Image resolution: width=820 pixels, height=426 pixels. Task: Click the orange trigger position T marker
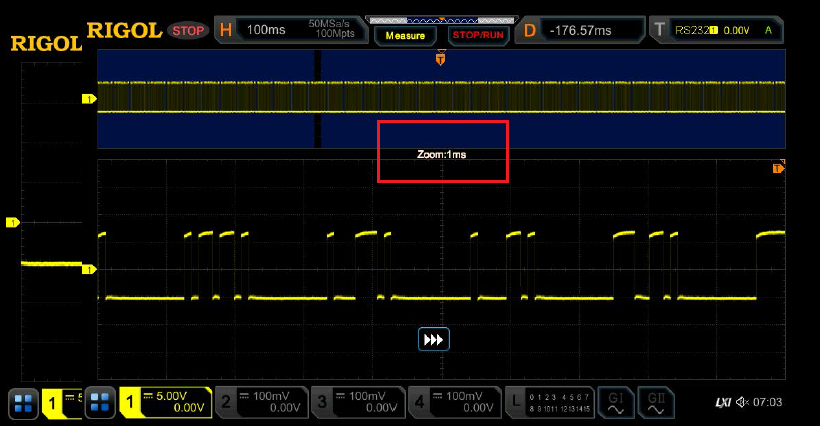(440, 60)
